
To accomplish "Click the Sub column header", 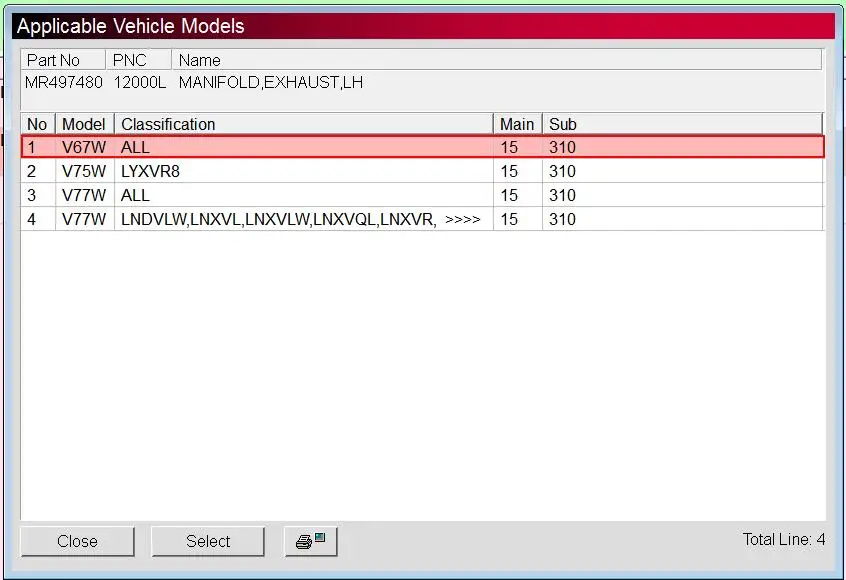I will click(x=683, y=124).
